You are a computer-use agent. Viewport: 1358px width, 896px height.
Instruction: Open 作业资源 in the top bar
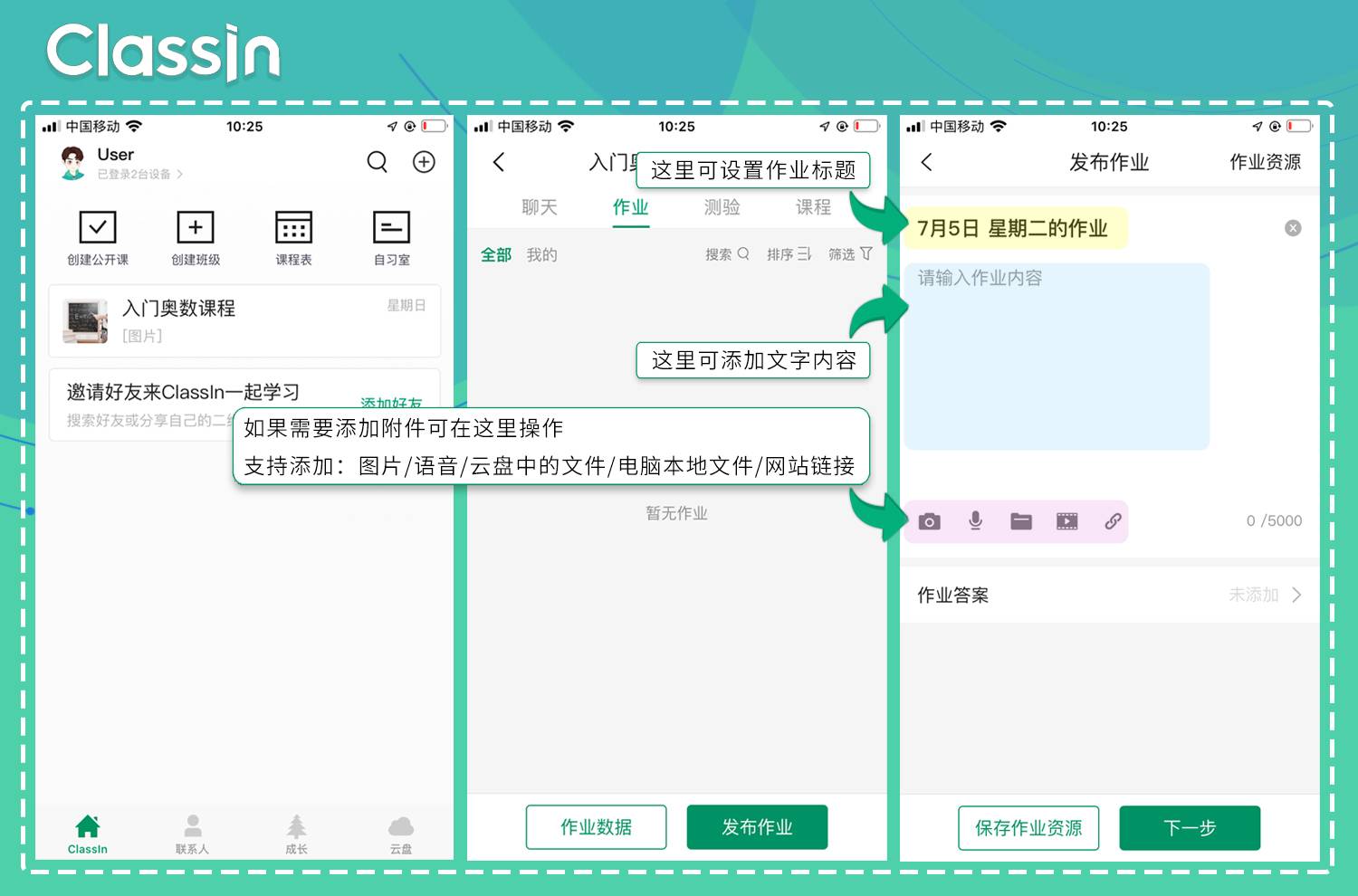[x=1265, y=162]
